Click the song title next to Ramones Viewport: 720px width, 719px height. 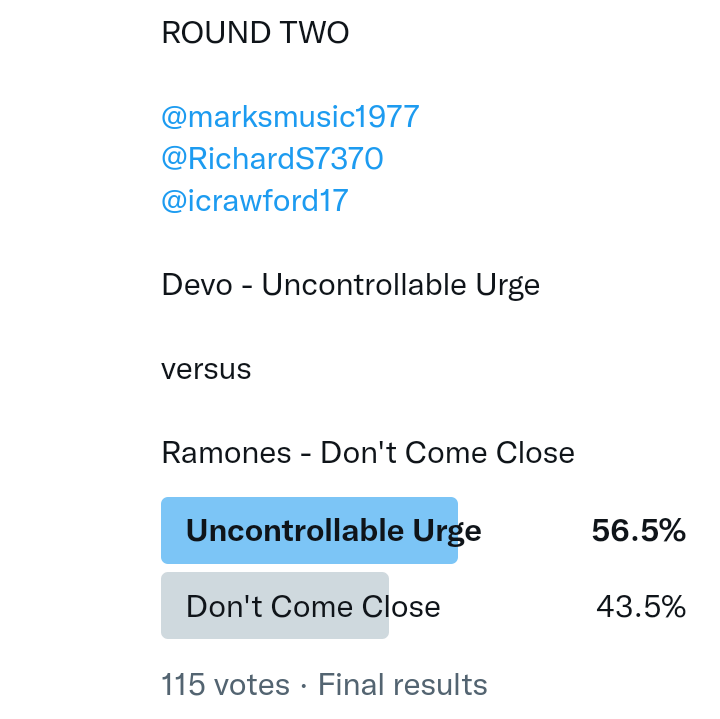(x=447, y=453)
